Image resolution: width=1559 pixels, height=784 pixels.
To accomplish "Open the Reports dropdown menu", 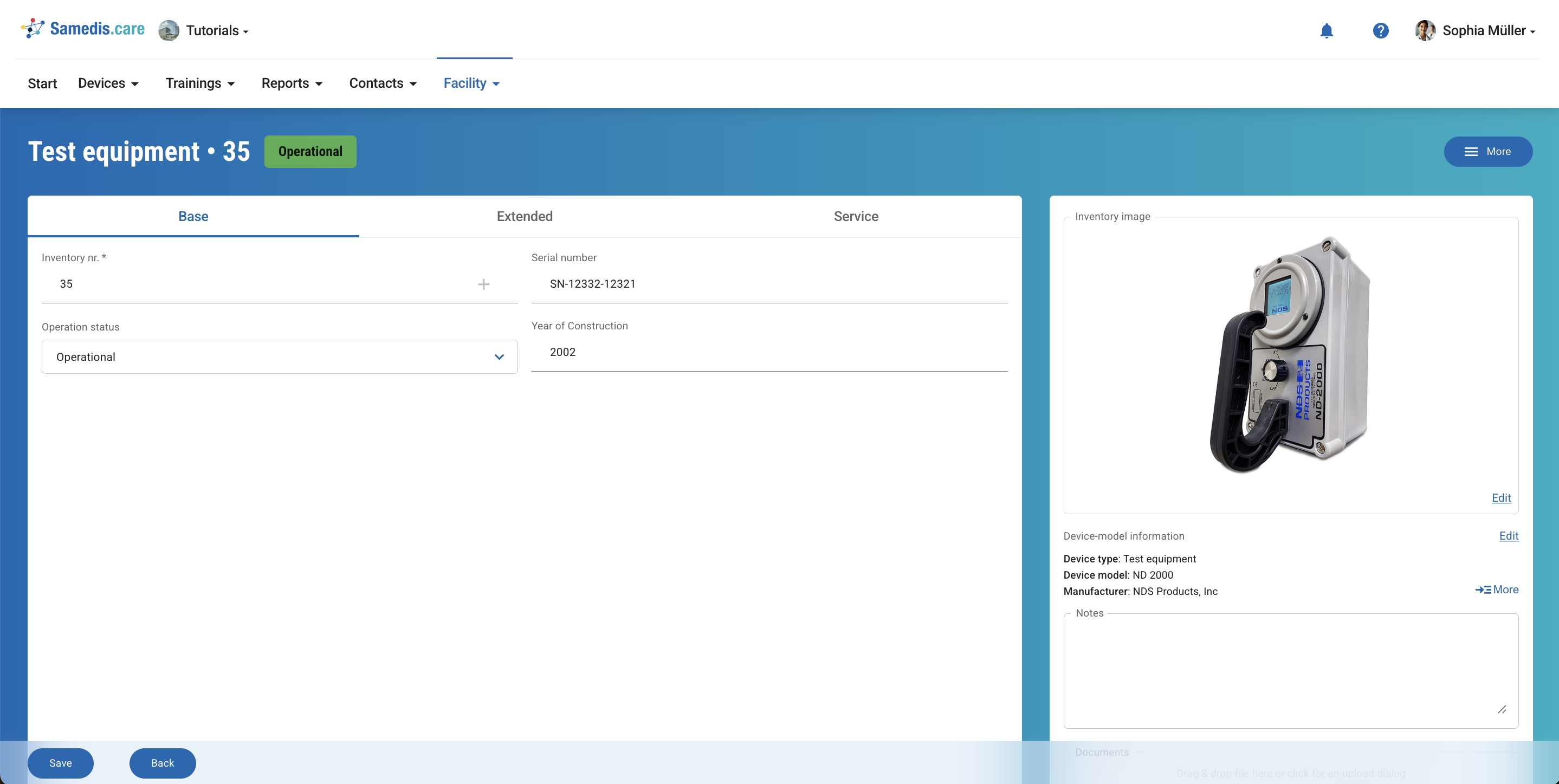I will pos(292,83).
